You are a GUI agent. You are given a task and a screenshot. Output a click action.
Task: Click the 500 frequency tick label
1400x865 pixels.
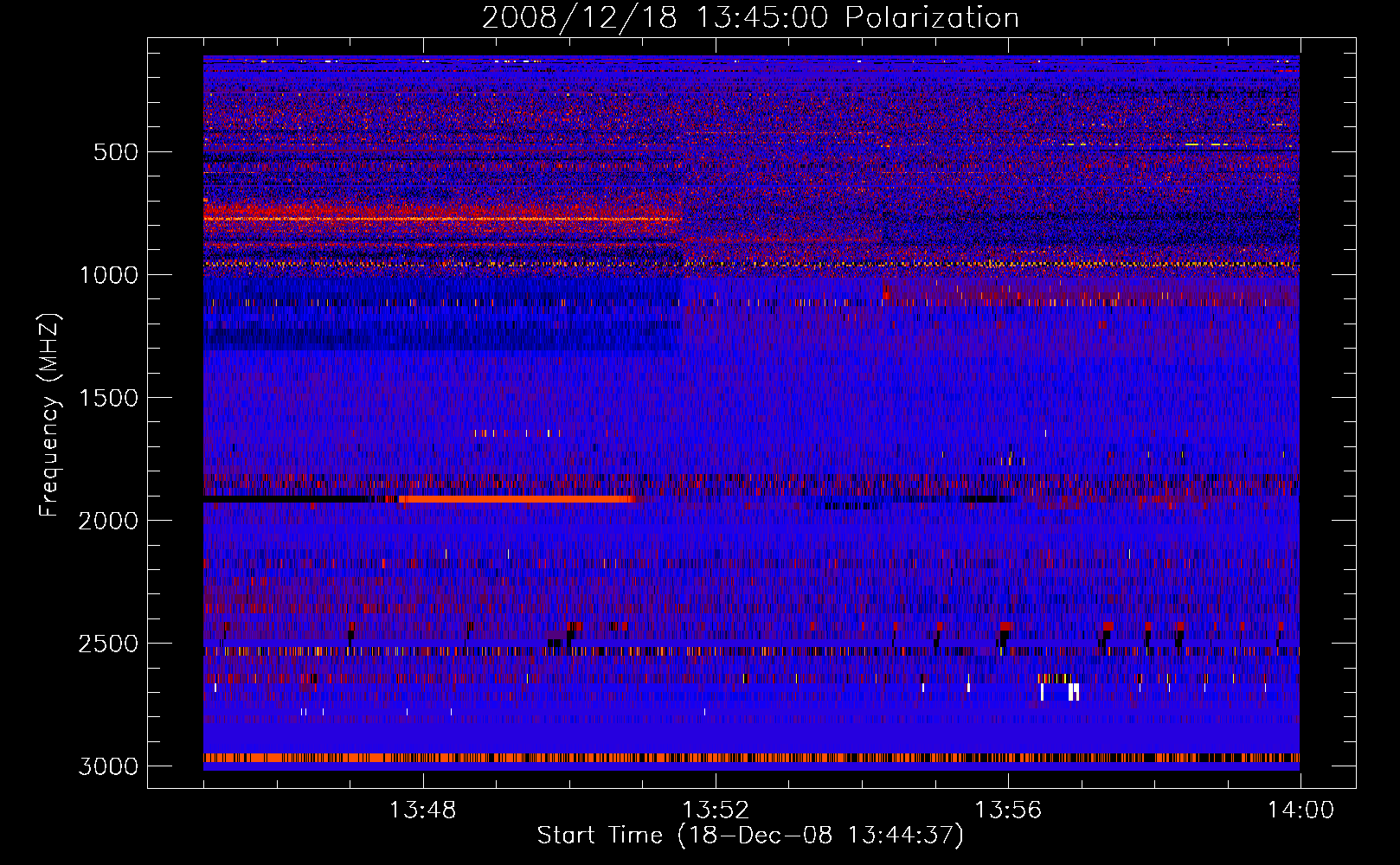coord(116,152)
